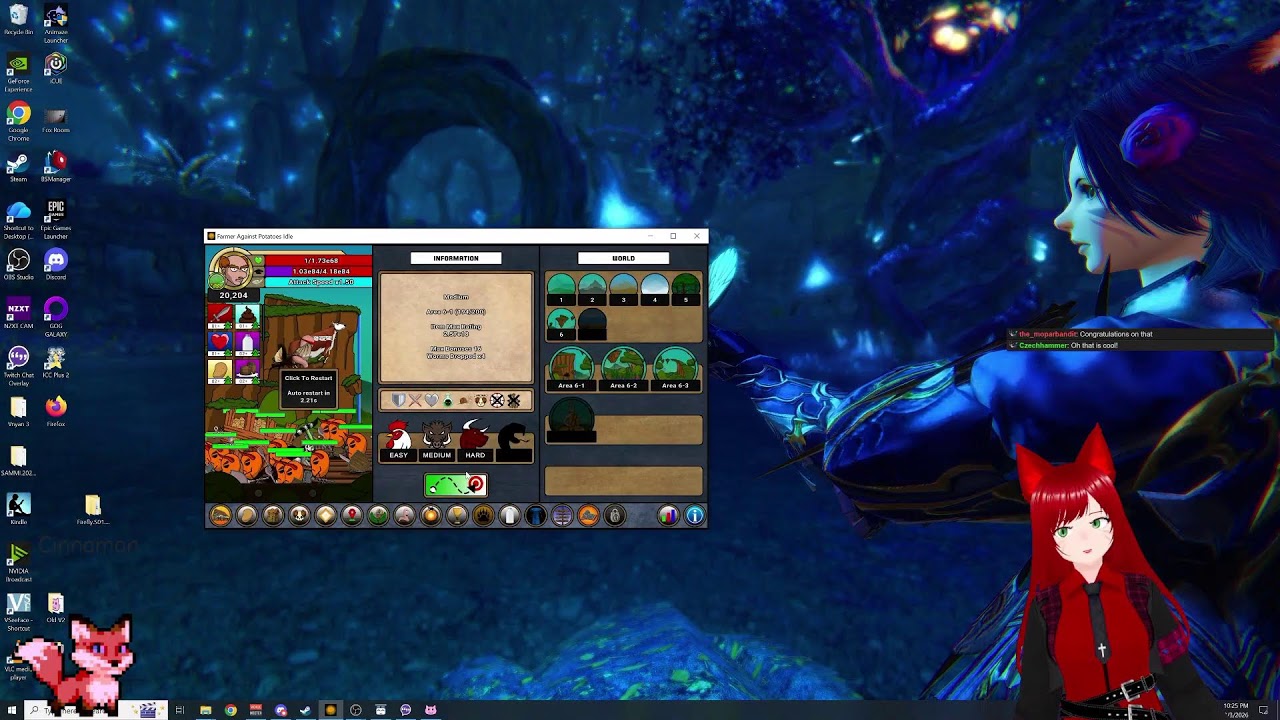Select the INFORMATION header tab

[456, 258]
